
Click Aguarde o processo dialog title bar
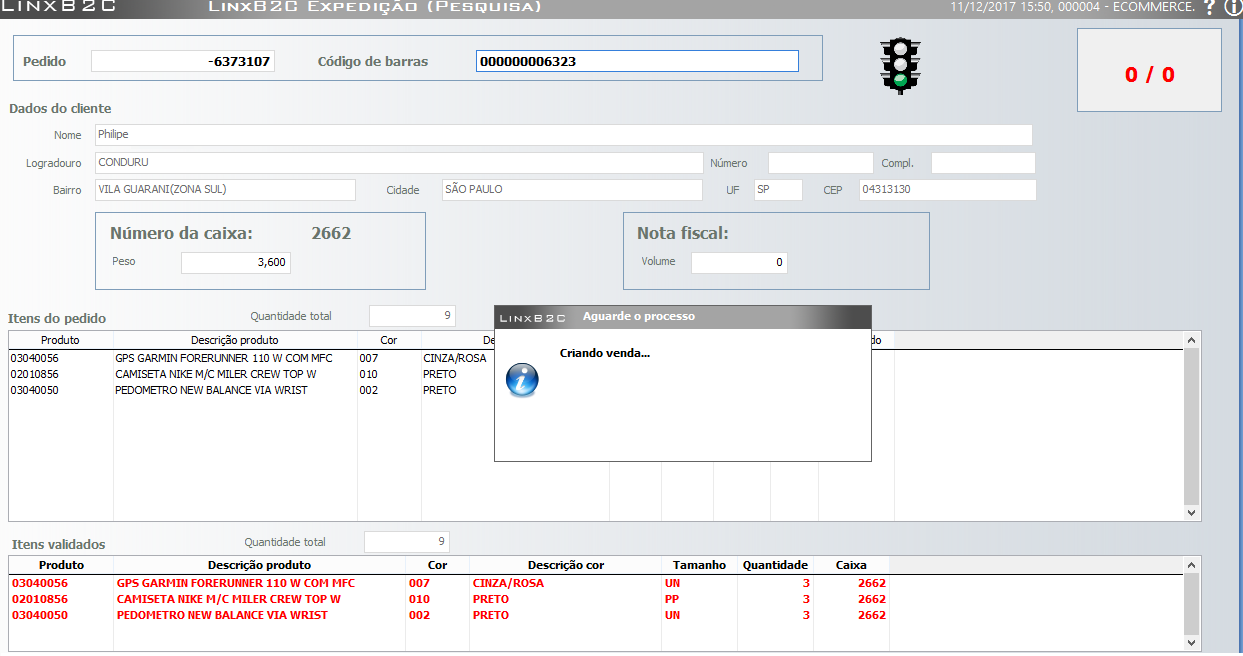coord(683,317)
